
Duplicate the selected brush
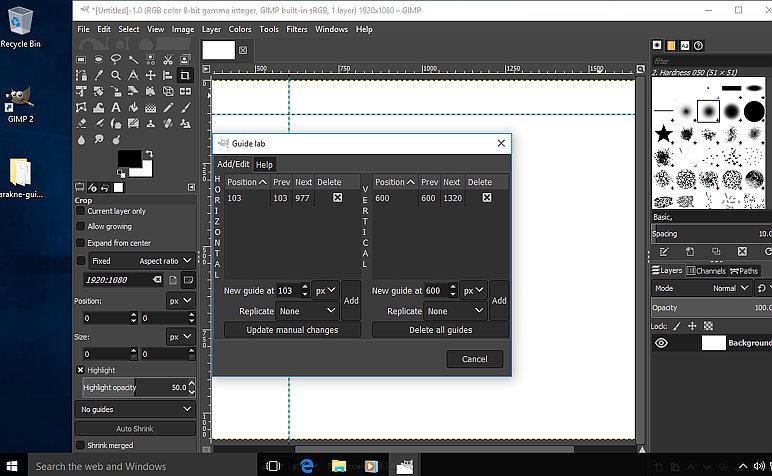tap(716, 252)
